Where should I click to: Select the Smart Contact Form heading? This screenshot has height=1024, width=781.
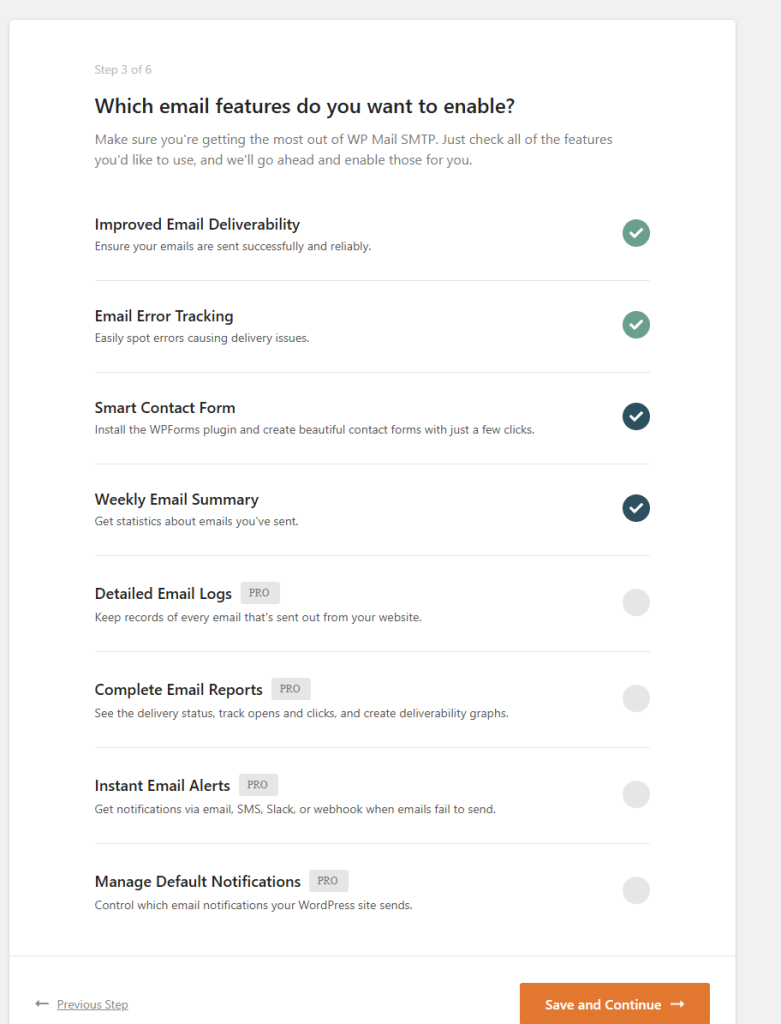(x=165, y=408)
